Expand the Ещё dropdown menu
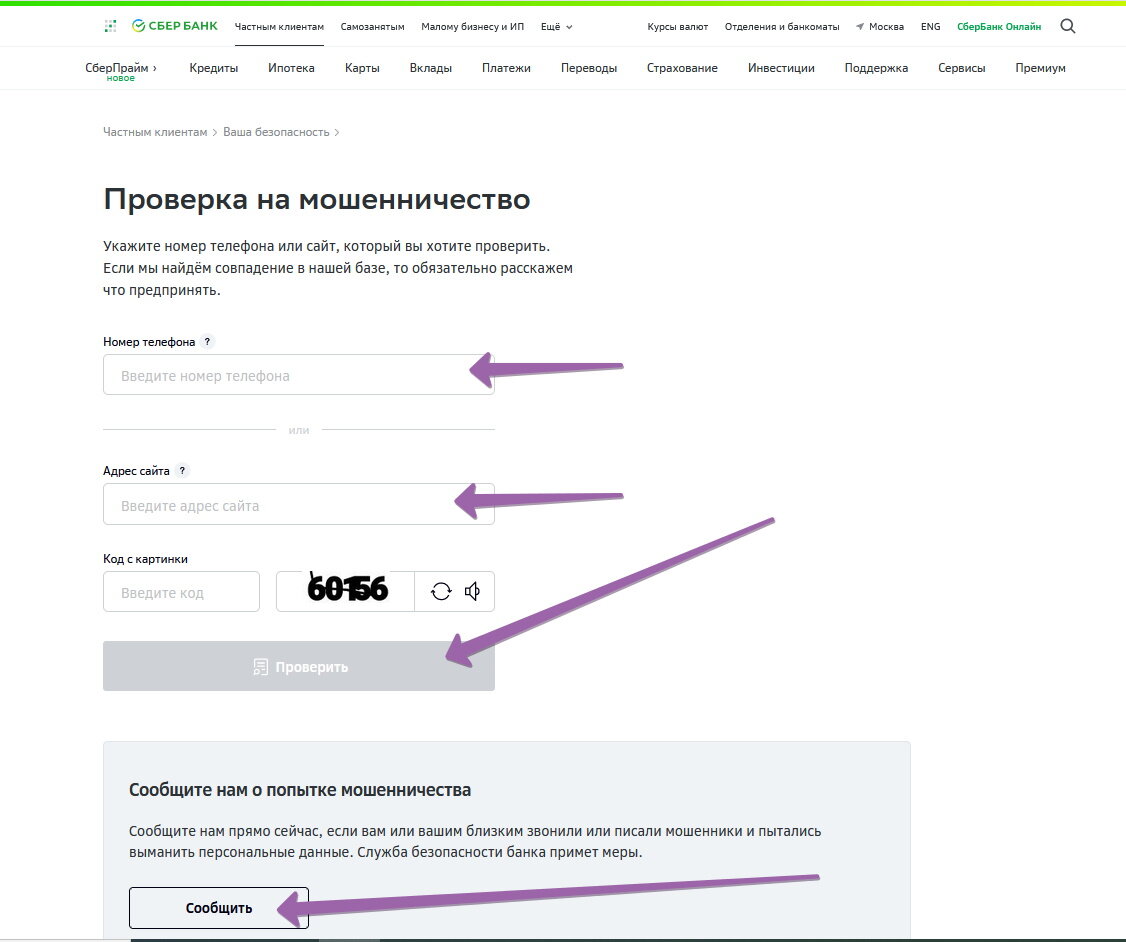Screen dimensions: 1126x942 tap(557, 27)
